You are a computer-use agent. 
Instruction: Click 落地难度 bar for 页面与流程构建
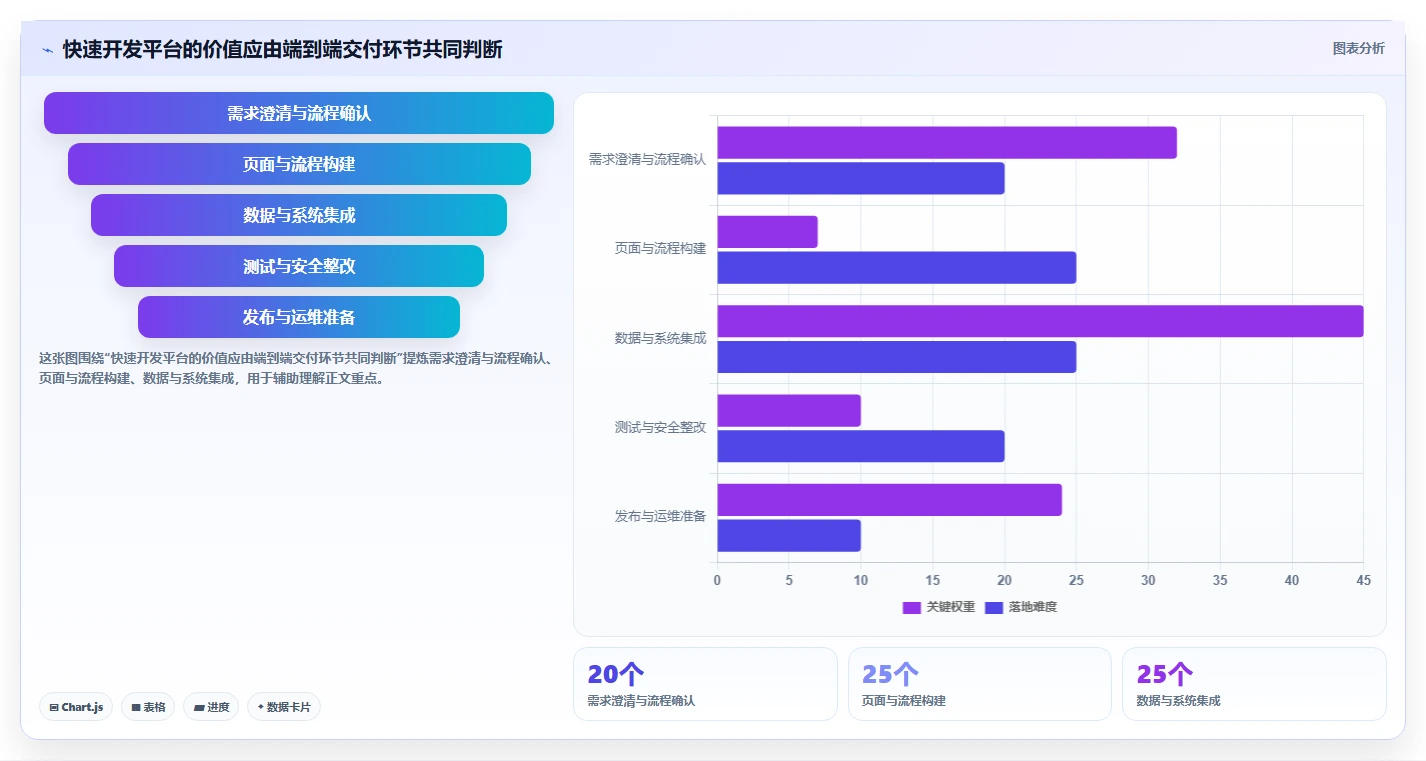click(x=897, y=268)
